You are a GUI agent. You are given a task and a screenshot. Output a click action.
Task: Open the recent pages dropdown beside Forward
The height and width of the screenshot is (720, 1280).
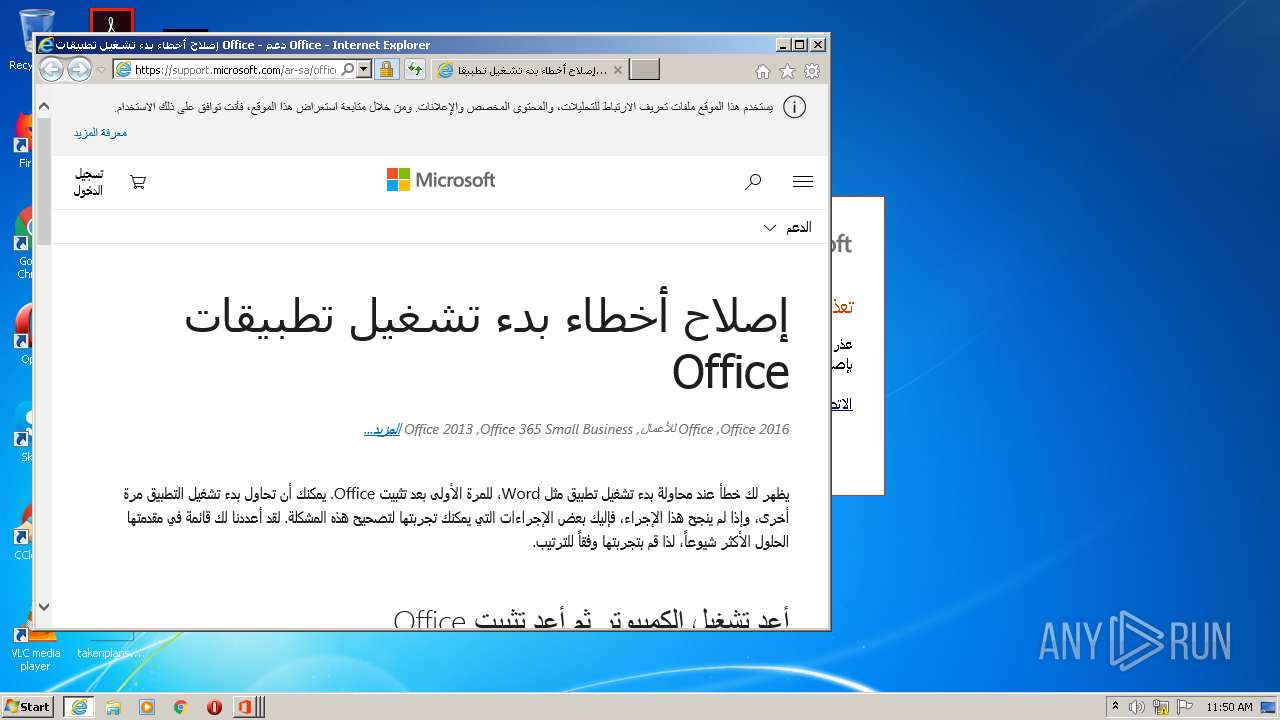[x=101, y=70]
